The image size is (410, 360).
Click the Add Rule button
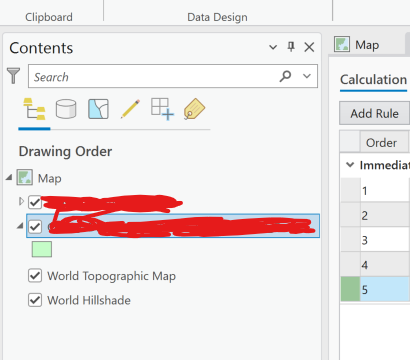[374, 113]
